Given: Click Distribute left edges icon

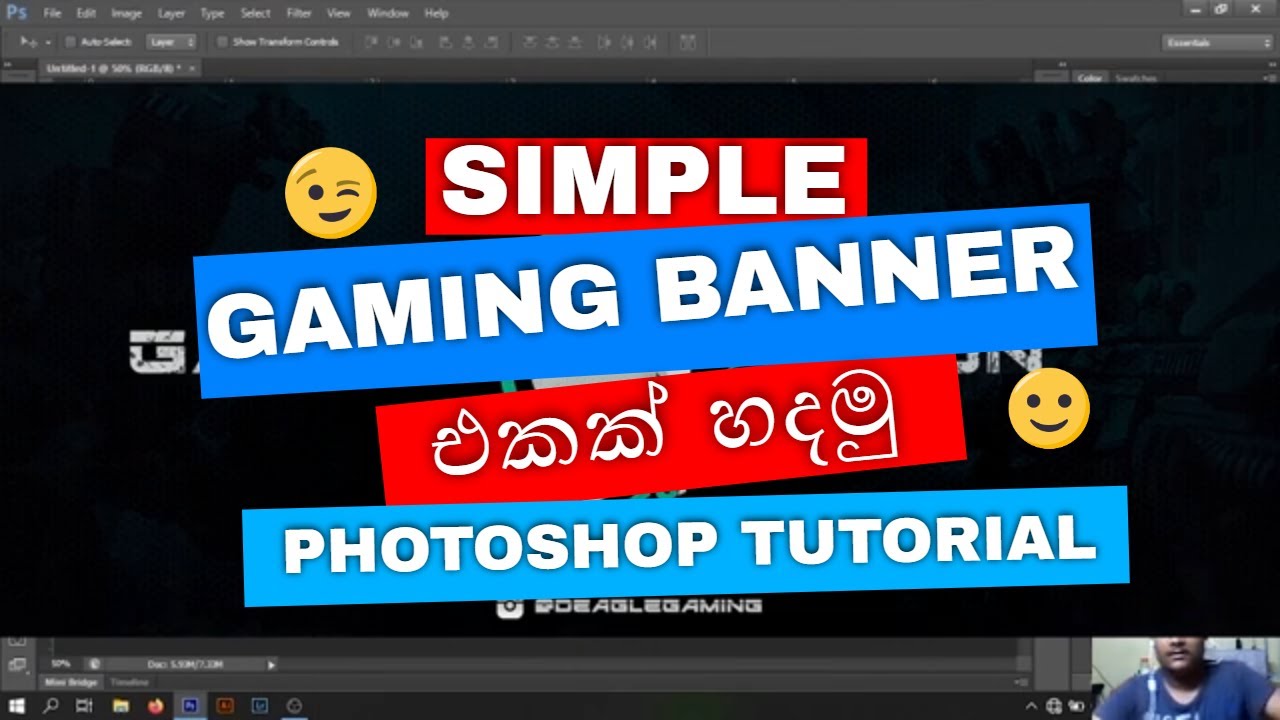Looking at the screenshot, I should pyautogui.click(x=604, y=42).
